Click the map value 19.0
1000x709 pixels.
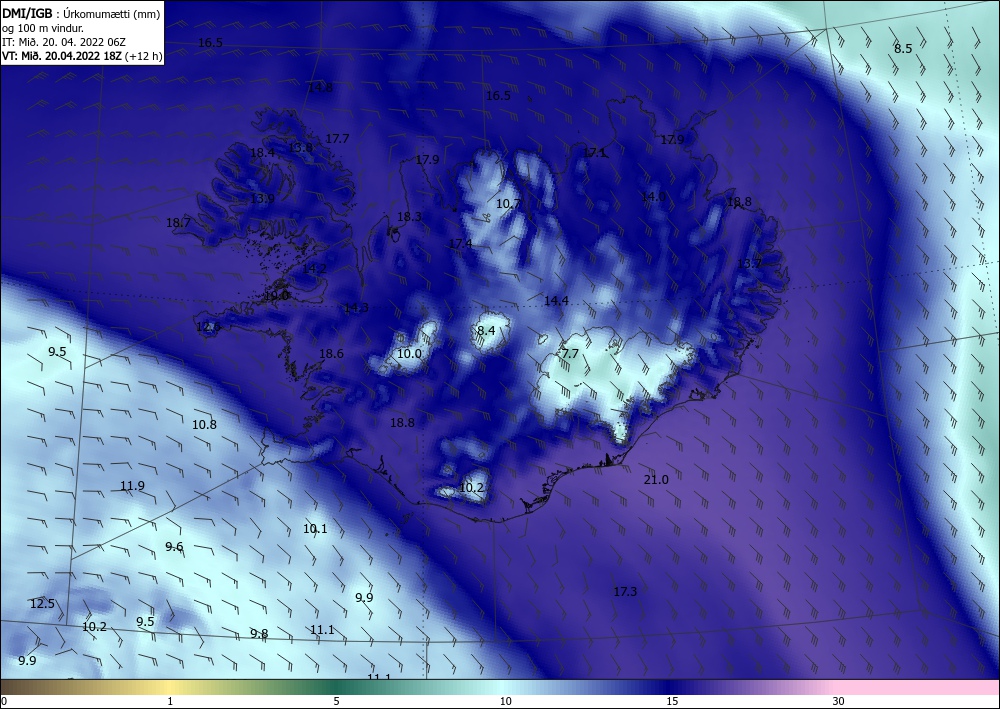276,296
